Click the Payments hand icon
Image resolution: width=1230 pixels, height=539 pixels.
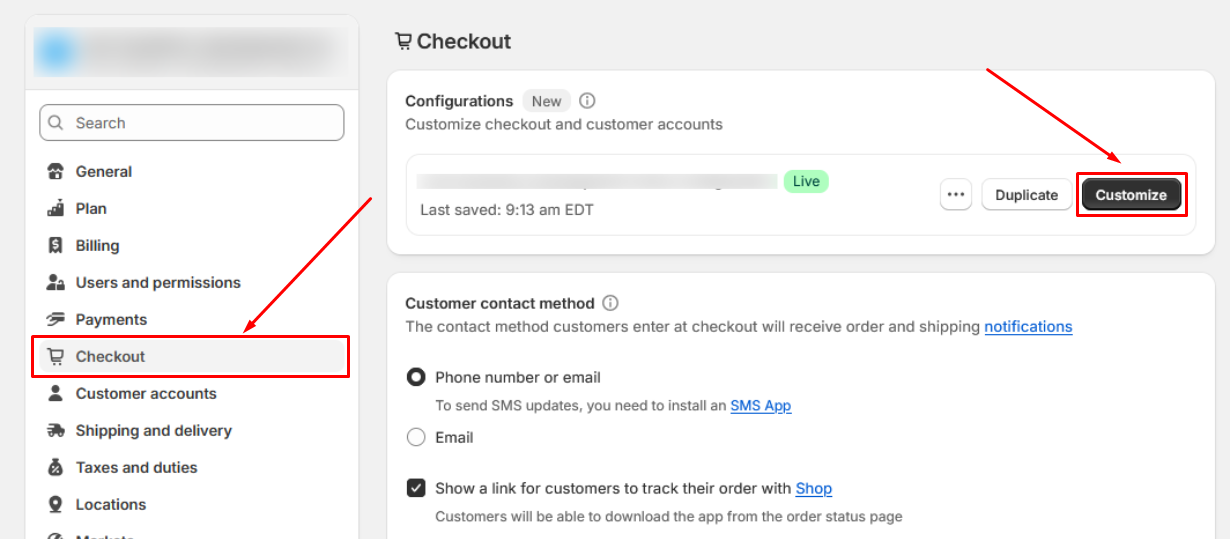click(56, 319)
